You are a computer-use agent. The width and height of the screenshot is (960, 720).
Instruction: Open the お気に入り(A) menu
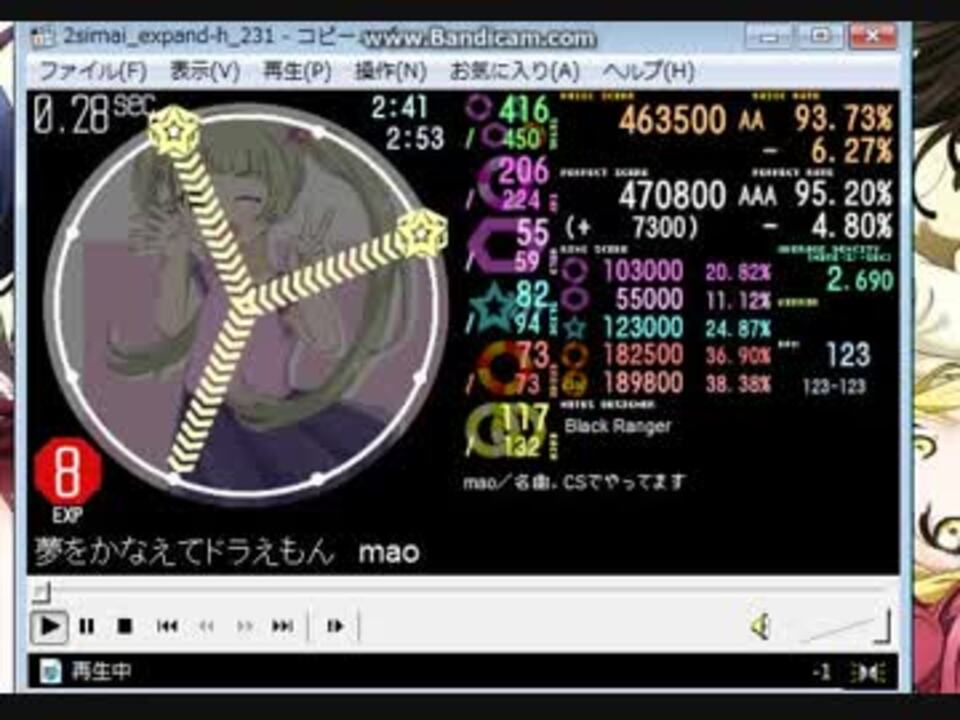514,72
